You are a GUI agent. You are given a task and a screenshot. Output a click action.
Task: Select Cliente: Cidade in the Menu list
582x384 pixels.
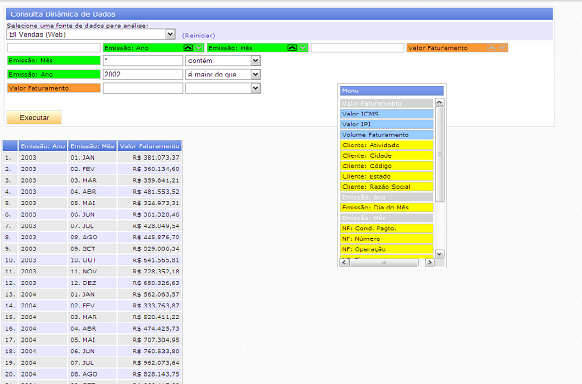coord(386,155)
